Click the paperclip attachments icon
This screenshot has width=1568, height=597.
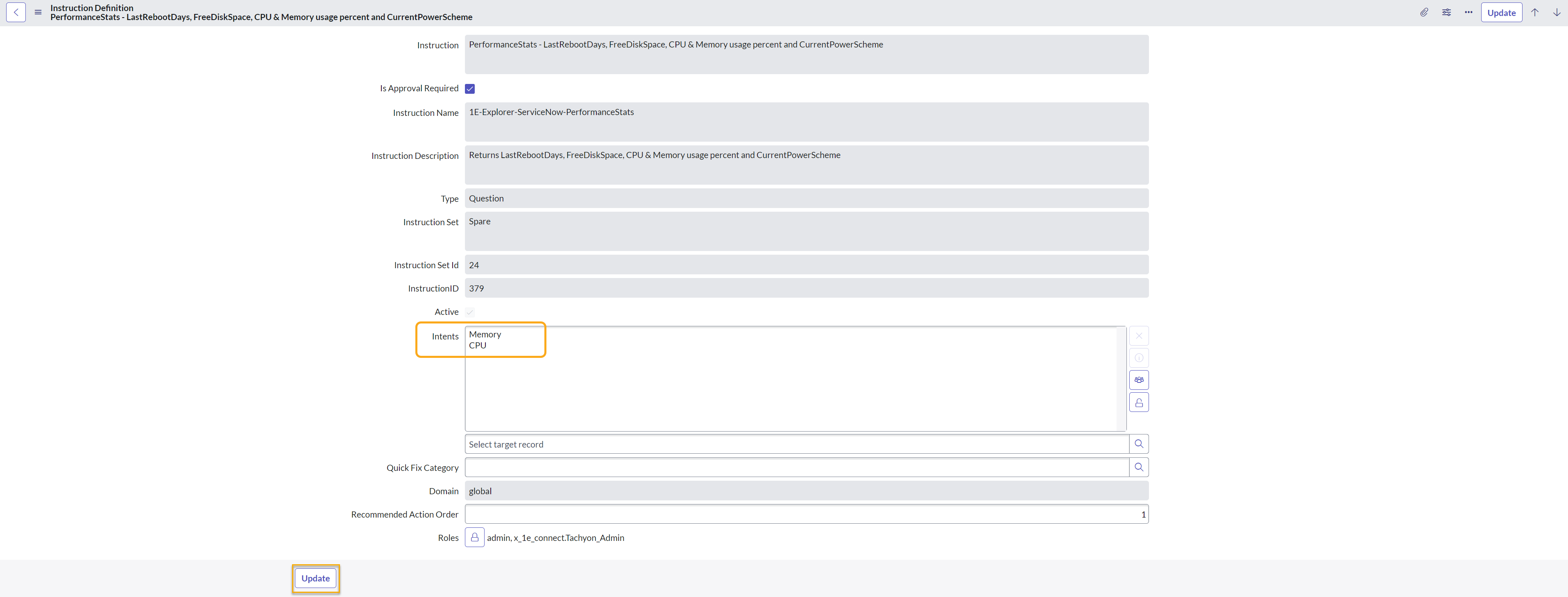(1424, 12)
